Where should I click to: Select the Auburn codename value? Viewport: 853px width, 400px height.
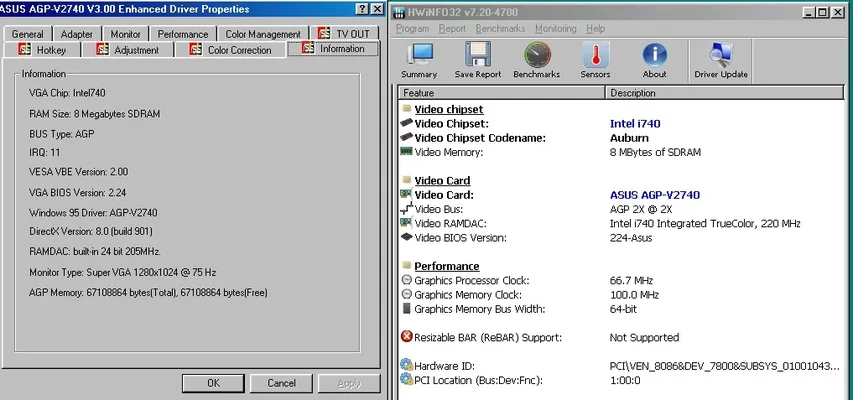[x=629, y=138]
